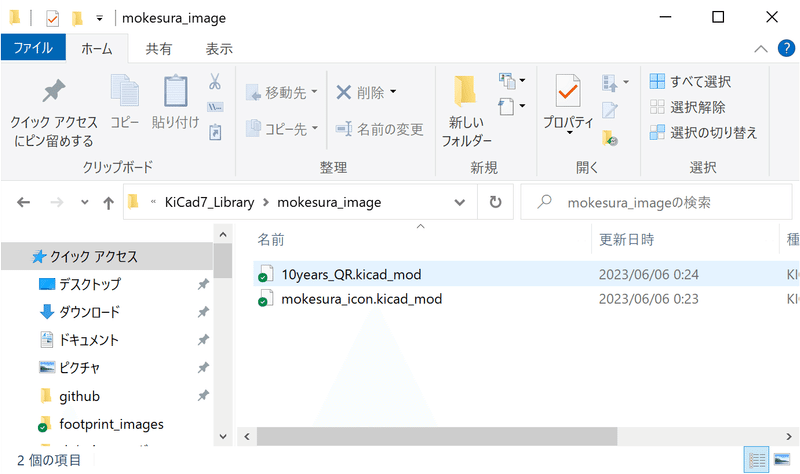Click navigation pane scroll down arrow
Screen dimensions: 800x474
[x=223, y=436]
